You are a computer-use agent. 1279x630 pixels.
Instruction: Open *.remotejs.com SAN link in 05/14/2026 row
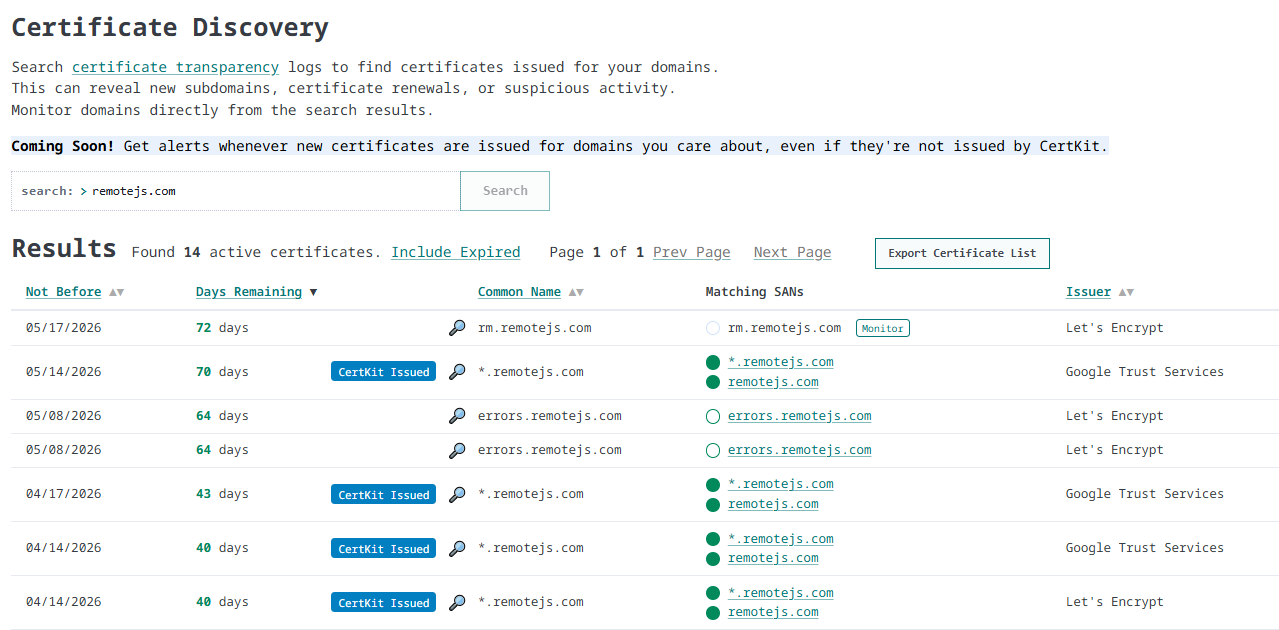pyautogui.click(x=781, y=362)
